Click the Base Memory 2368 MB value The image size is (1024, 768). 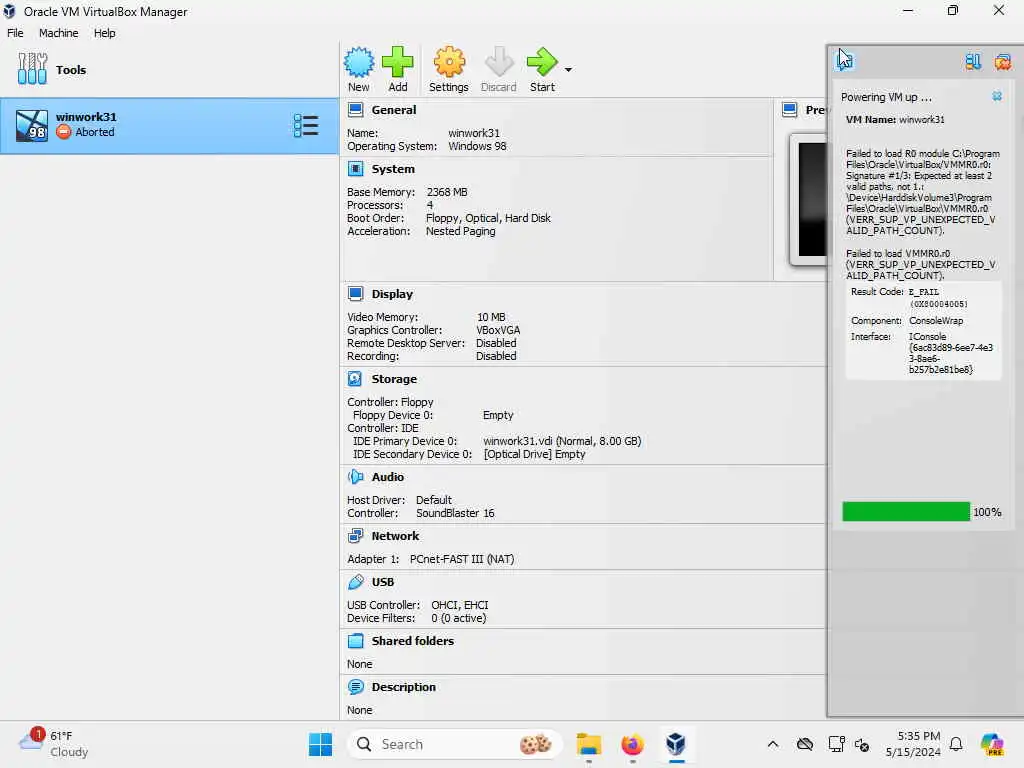[447, 192]
